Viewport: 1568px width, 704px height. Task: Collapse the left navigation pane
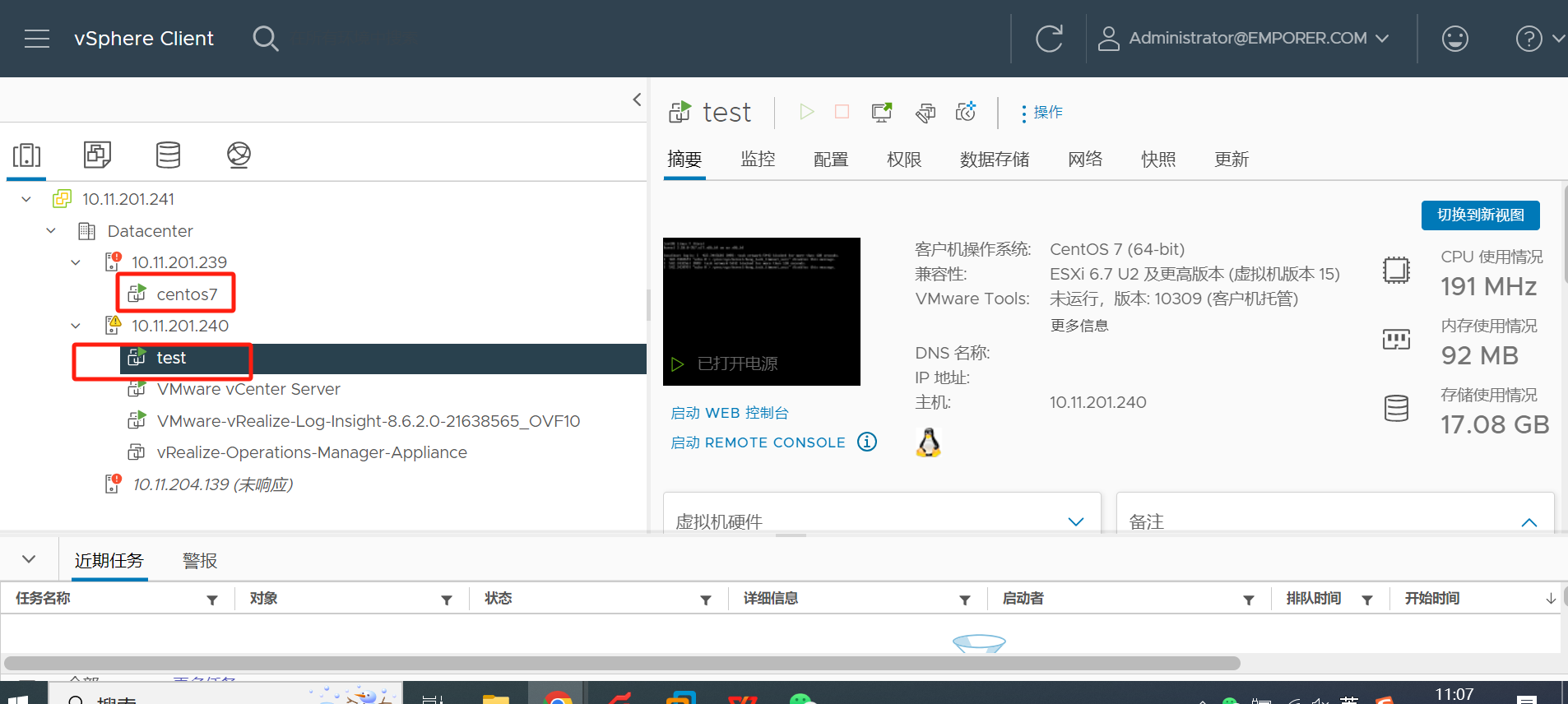tap(637, 100)
